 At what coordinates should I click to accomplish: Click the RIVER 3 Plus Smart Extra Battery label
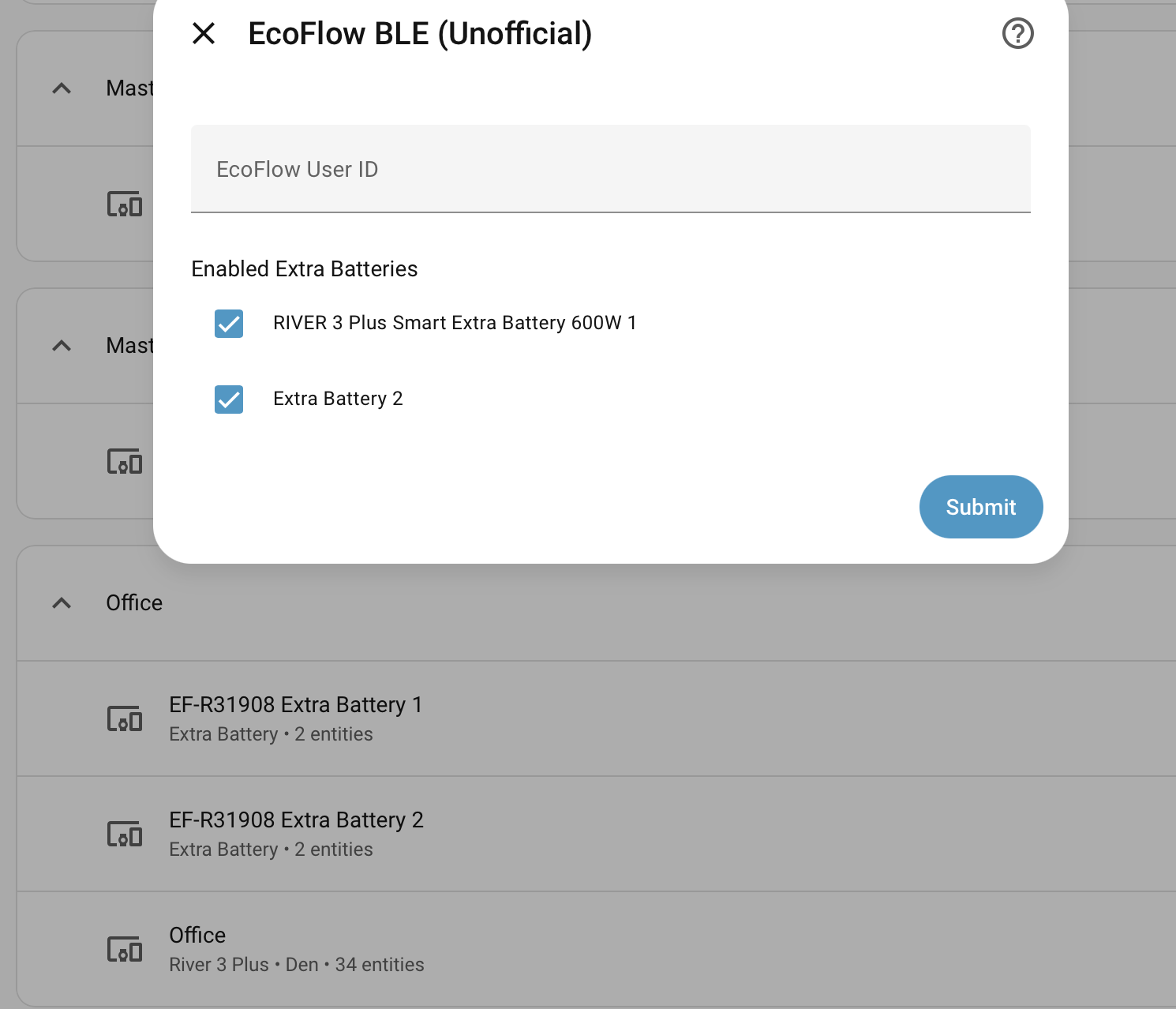pyautogui.click(x=455, y=323)
